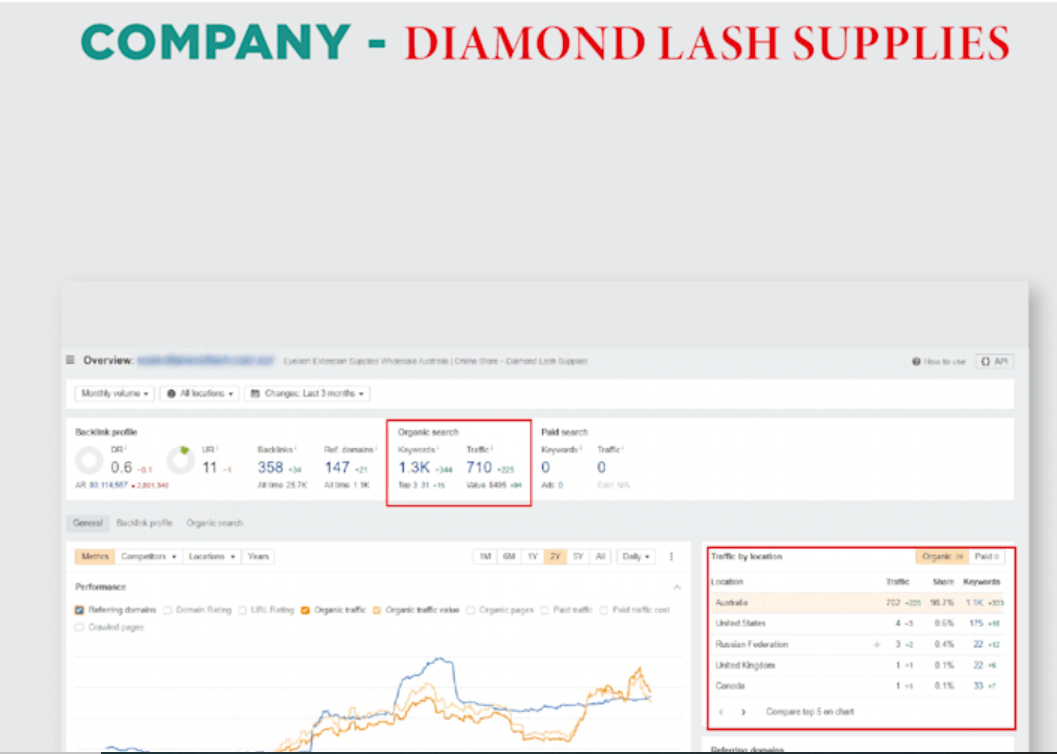
Task: Uncheck the Organic traffic value checkbox
Action: click(377, 610)
